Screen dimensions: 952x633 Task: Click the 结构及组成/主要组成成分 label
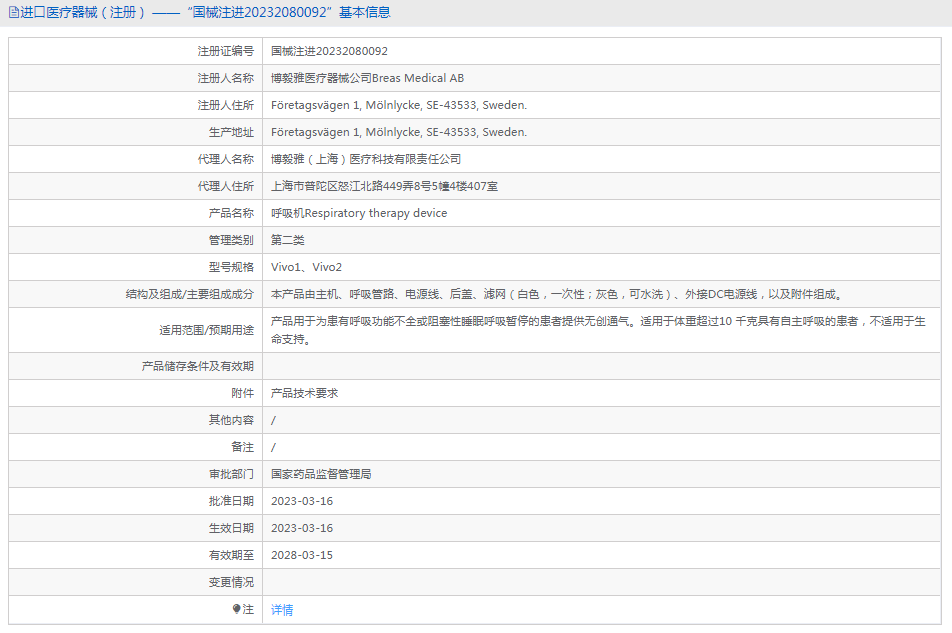pyautogui.click(x=189, y=294)
